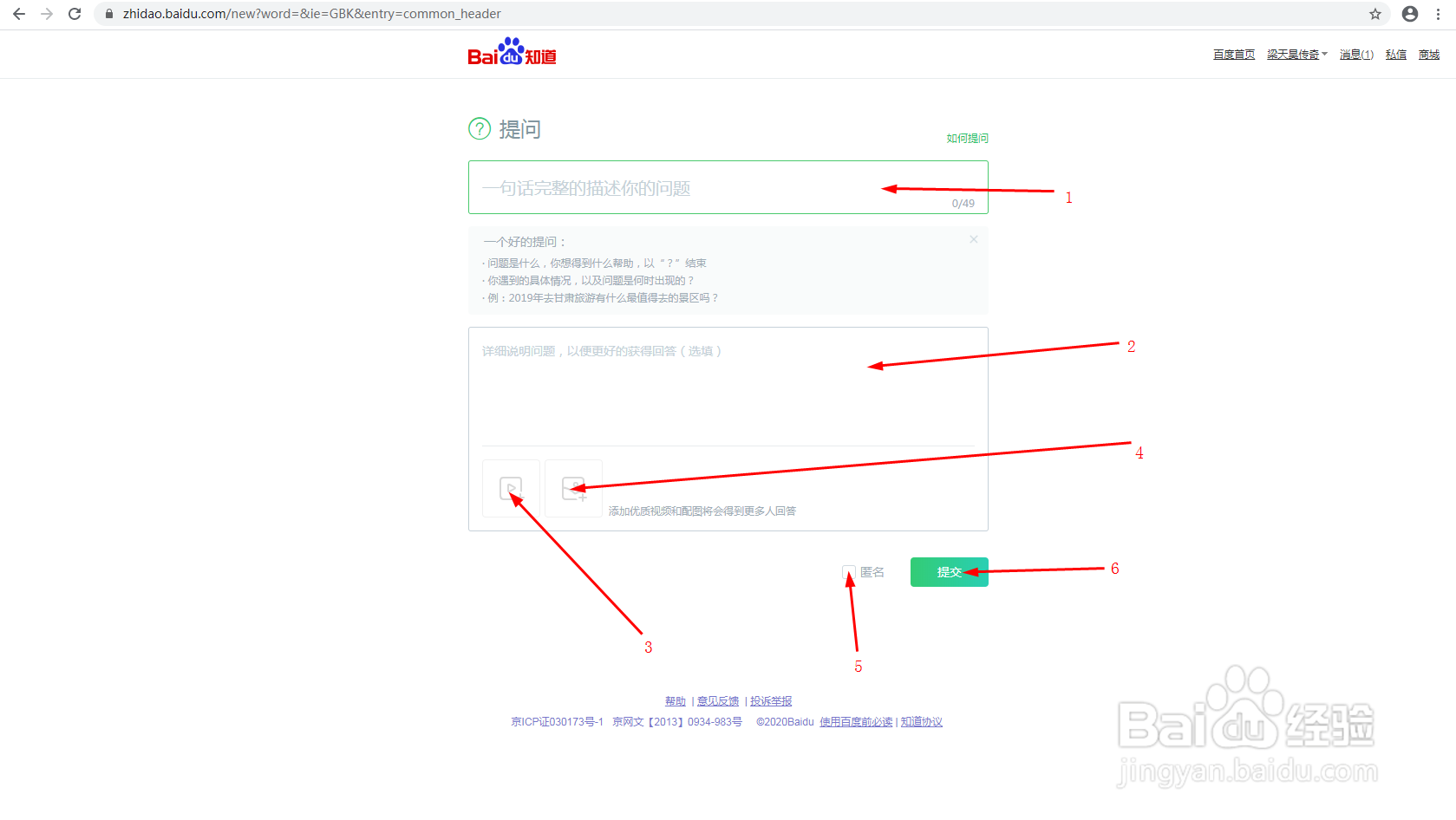Open the 投诉举报 footer link

pos(771,701)
